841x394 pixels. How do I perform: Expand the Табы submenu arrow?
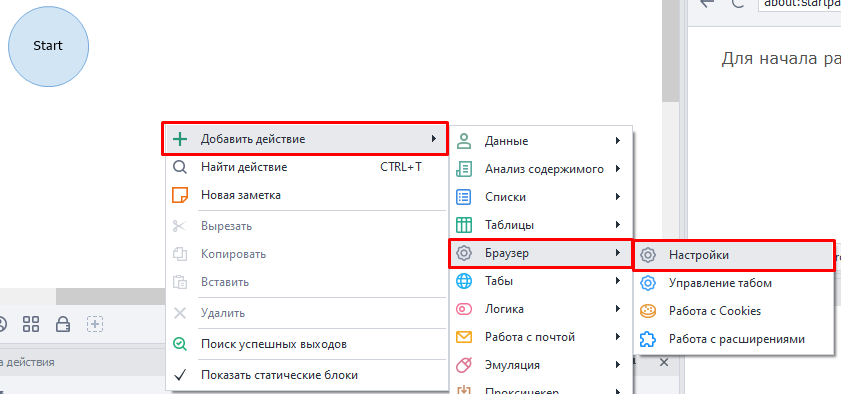[618, 280]
